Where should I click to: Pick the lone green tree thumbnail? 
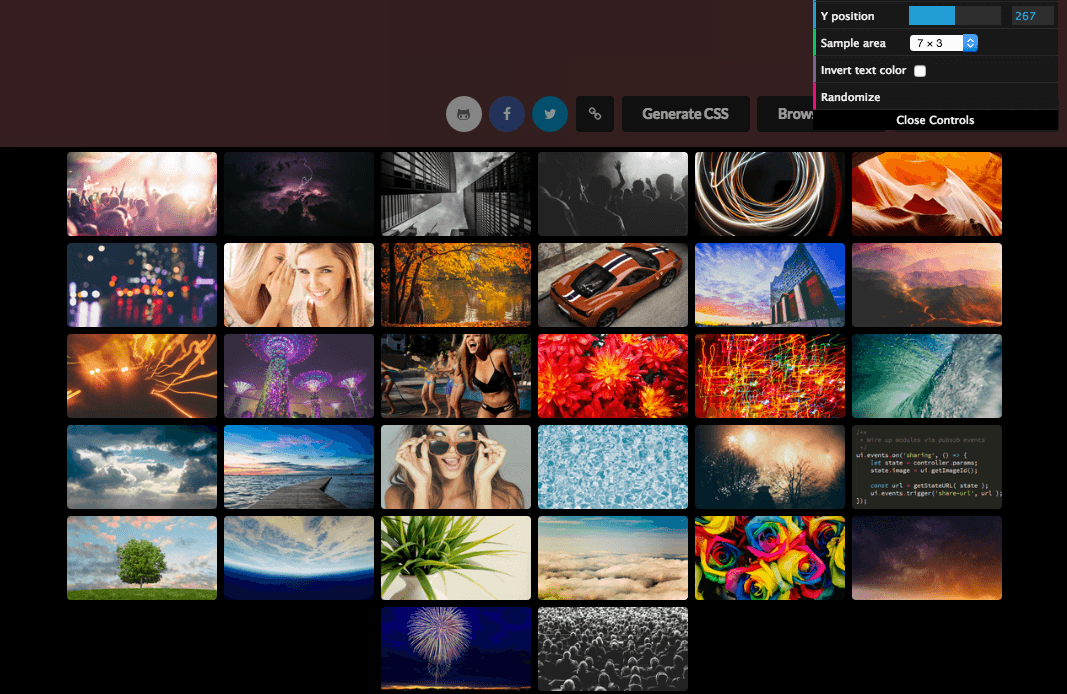tap(142, 558)
